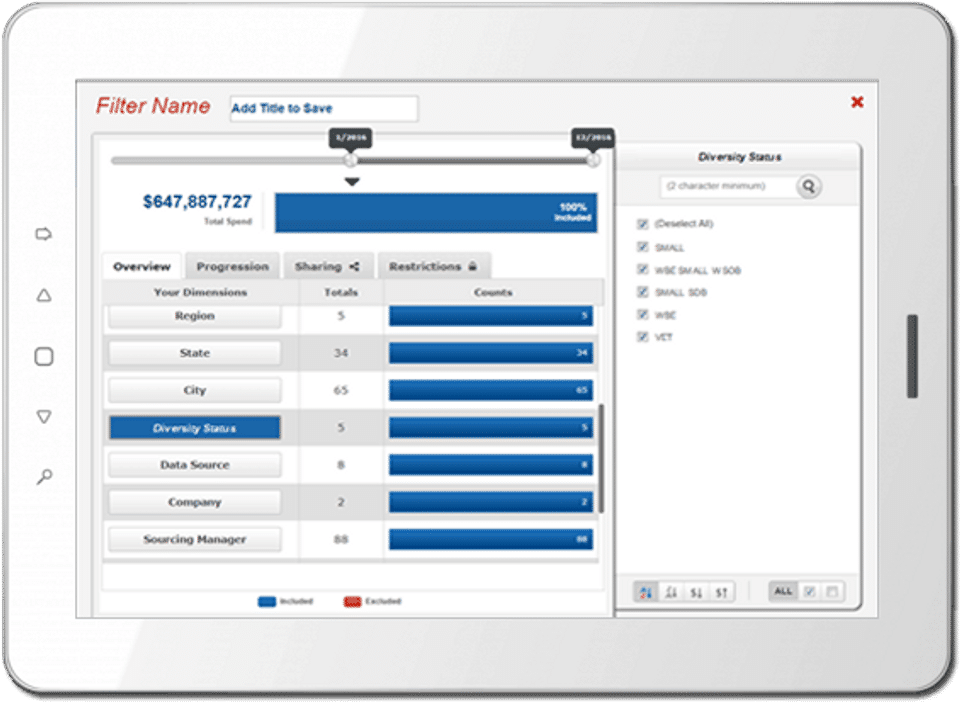This screenshot has width=960, height=702.
Task: Uncheck the WBE checkbox
Action: [642, 315]
